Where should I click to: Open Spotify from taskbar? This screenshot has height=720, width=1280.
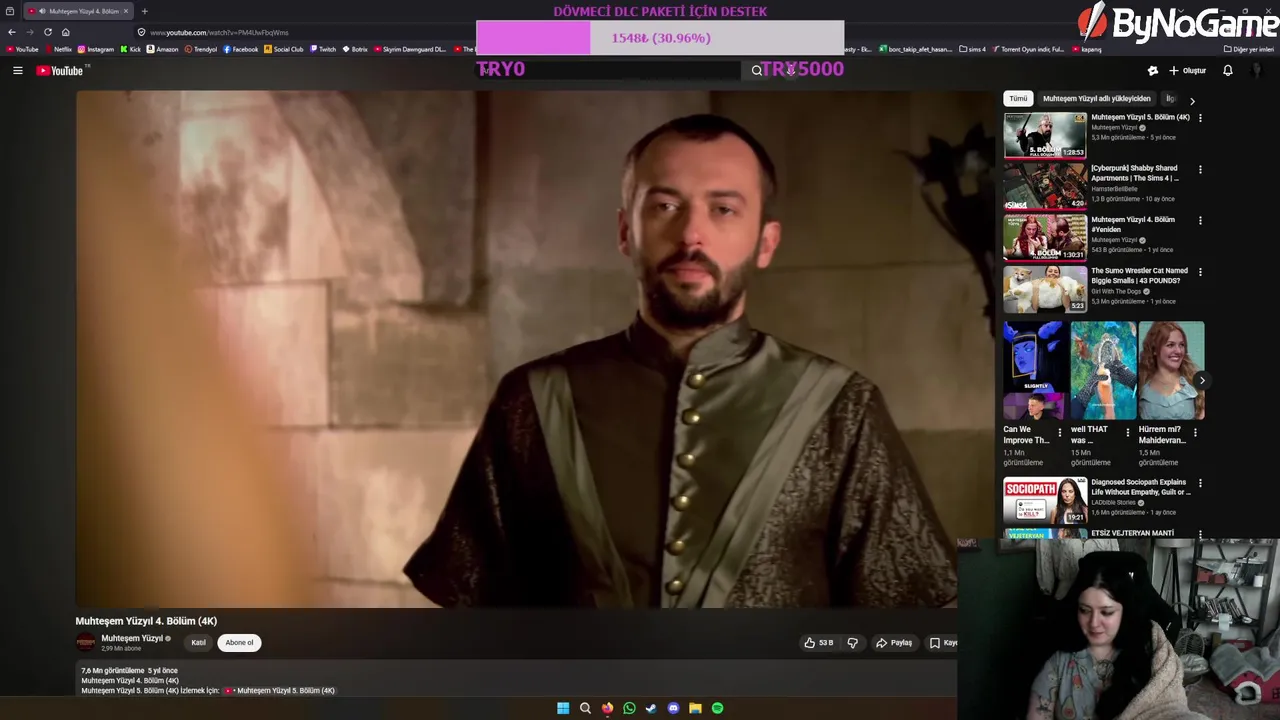(717, 708)
